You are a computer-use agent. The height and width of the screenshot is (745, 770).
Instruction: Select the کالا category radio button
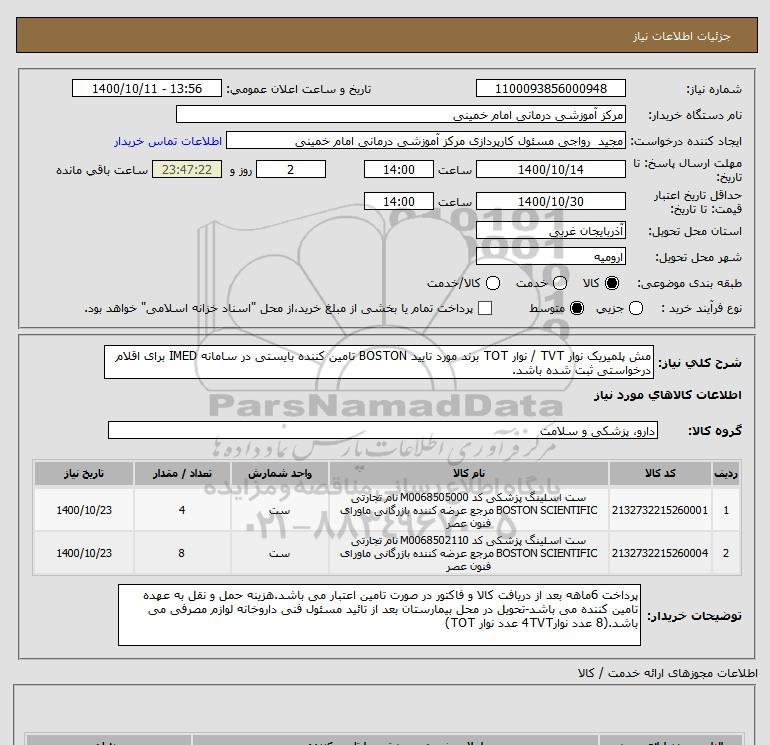tap(612, 283)
